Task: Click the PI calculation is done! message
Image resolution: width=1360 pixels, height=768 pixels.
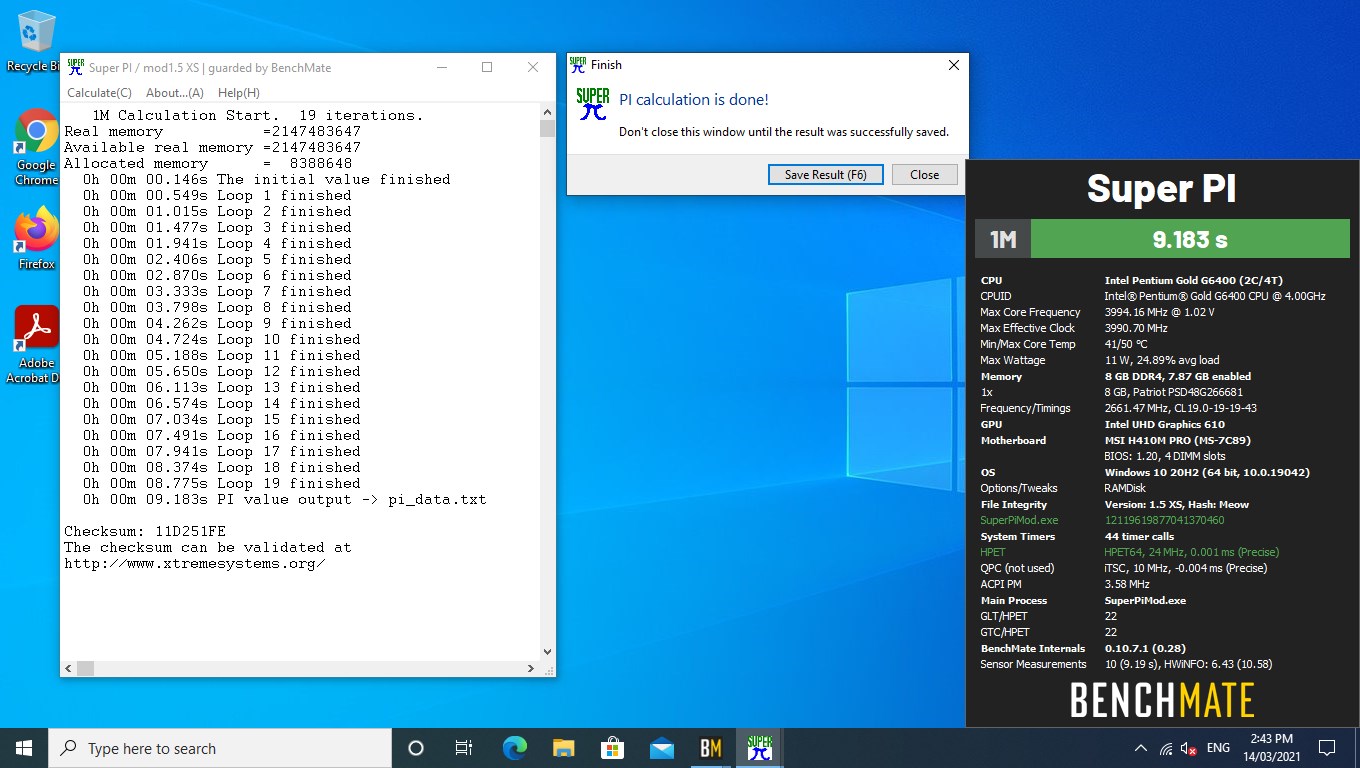Action: (694, 99)
